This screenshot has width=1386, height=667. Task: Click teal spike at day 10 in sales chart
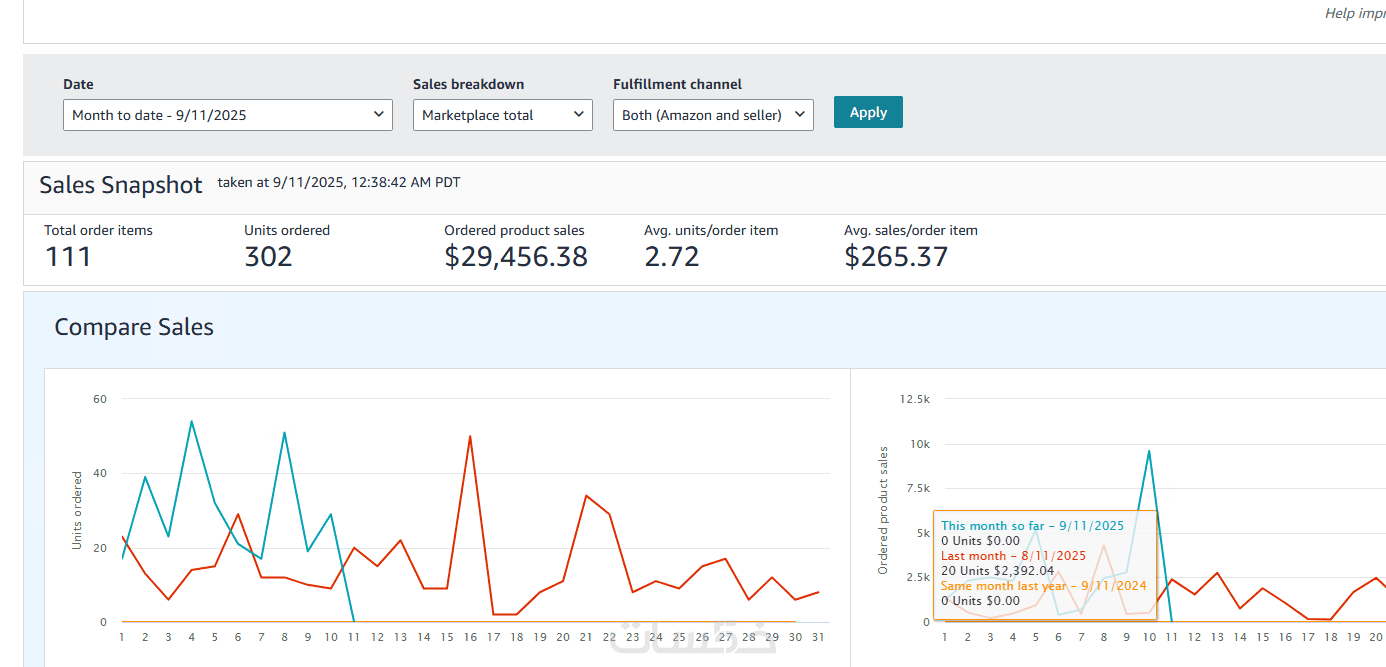[1149, 451]
